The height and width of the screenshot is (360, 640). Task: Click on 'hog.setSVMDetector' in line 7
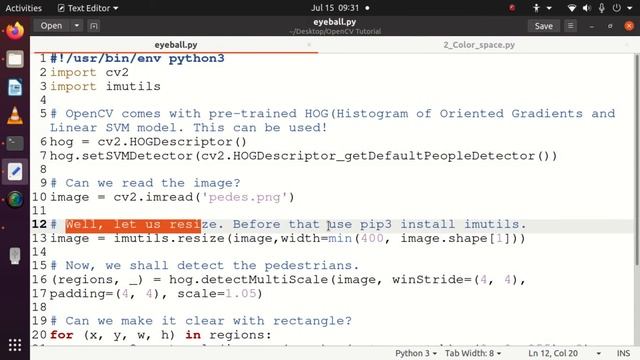(121, 156)
